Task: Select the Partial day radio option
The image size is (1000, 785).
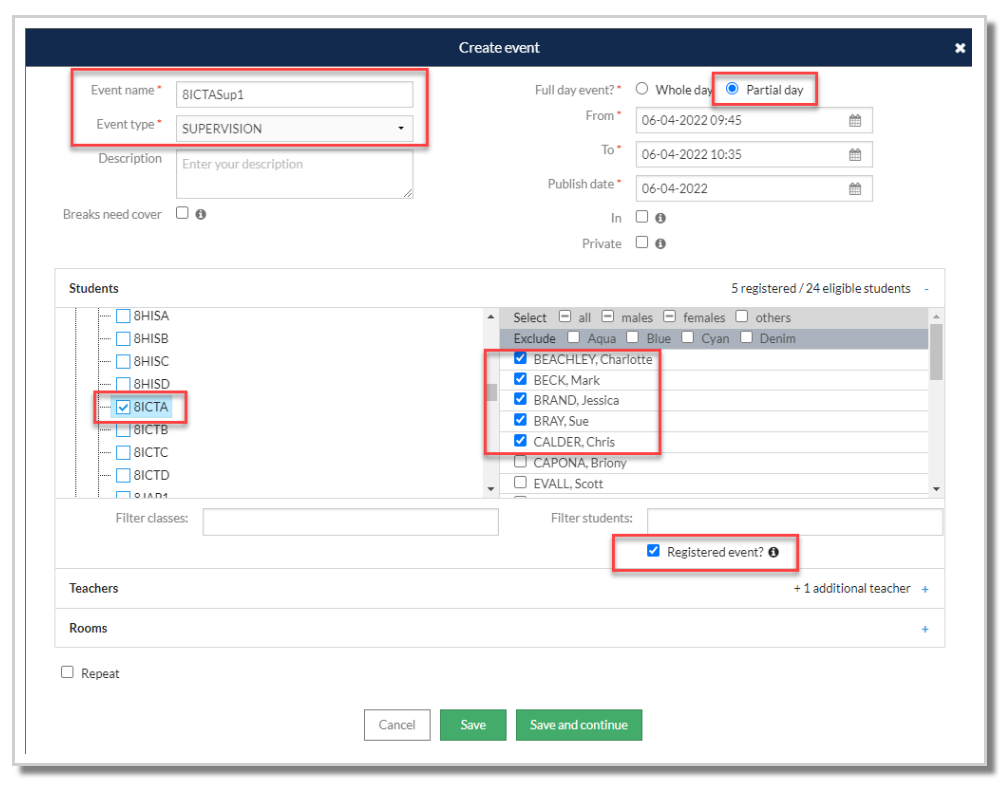Action: click(x=732, y=89)
